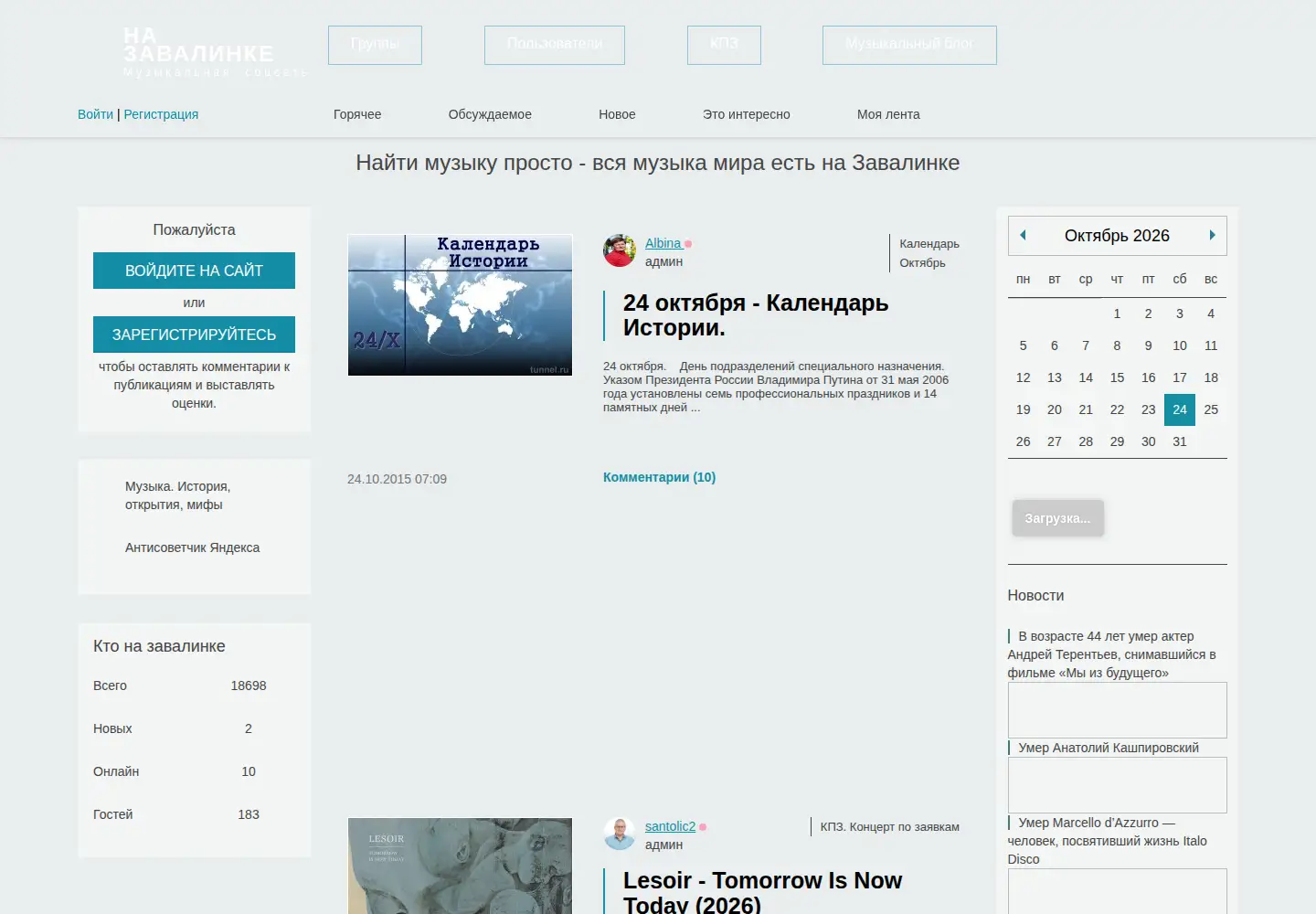
Task: Select October 31 in the calendar
Action: pos(1180,441)
